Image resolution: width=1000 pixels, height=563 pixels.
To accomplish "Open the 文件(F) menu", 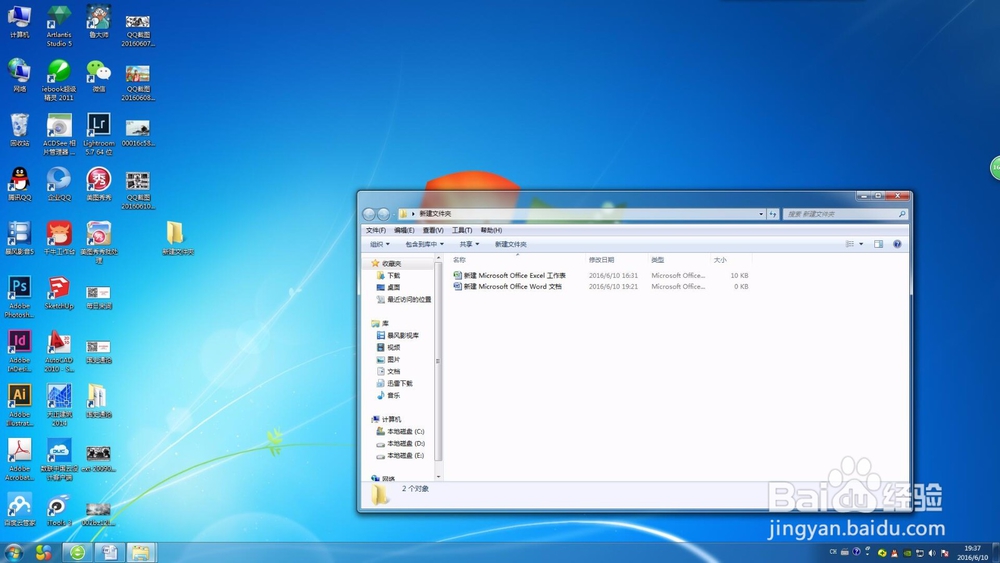I will (376, 230).
